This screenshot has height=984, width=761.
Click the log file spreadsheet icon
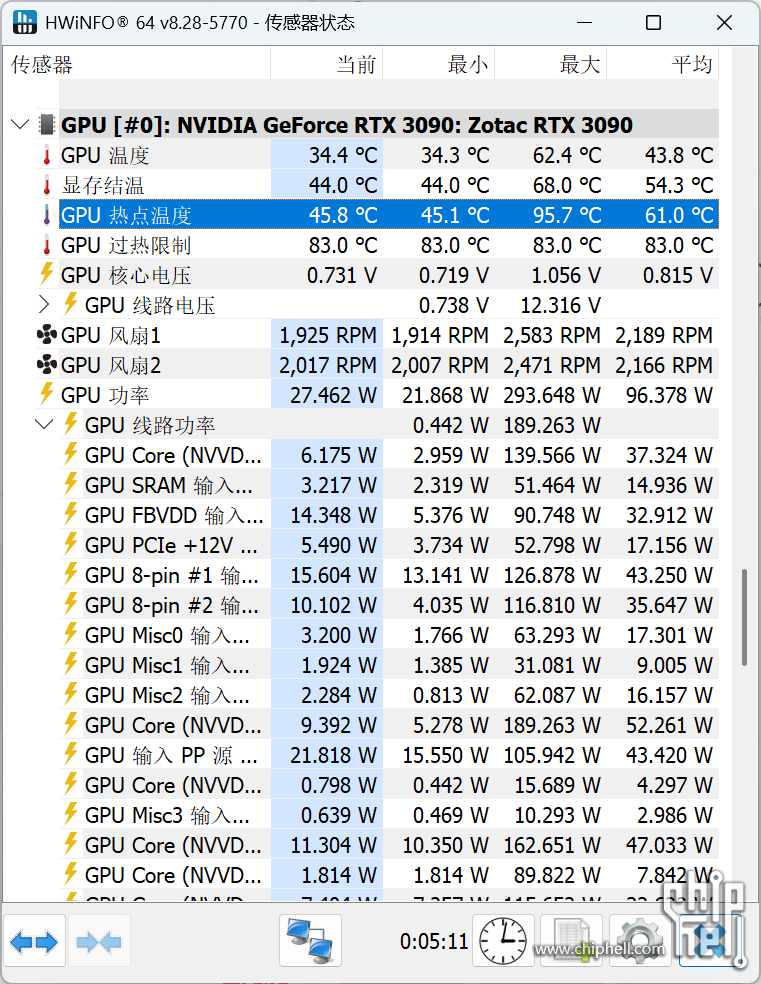[x=572, y=941]
